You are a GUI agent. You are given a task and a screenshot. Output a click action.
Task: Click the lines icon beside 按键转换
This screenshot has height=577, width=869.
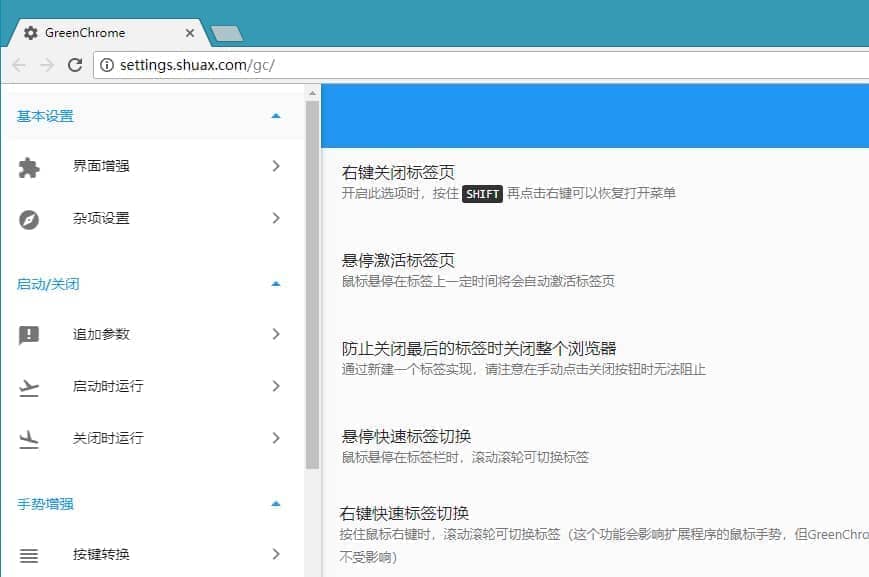(x=29, y=555)
